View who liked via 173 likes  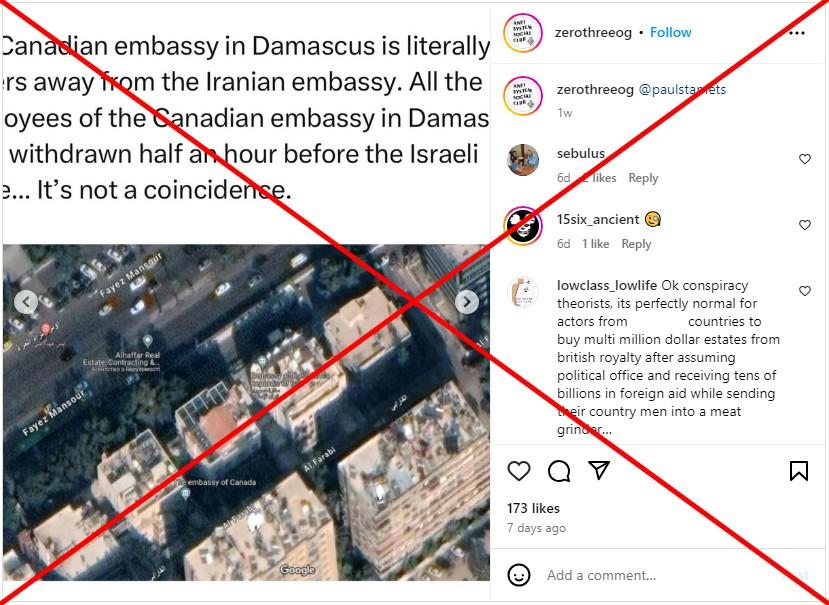point(533,508)
